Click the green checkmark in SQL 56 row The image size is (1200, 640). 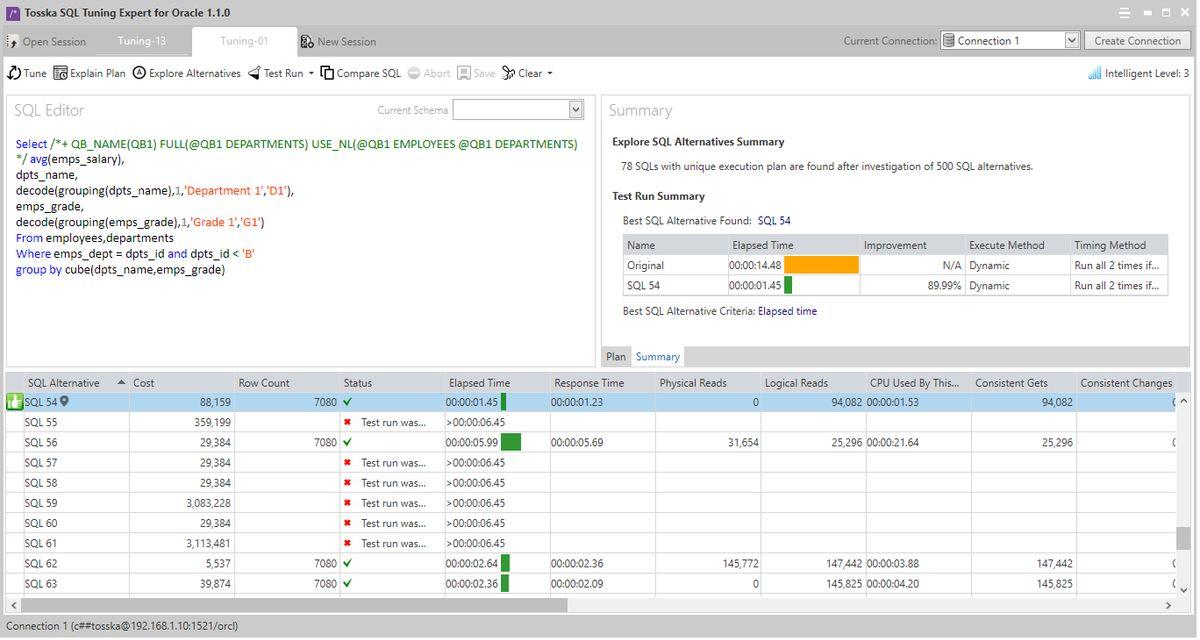(x=347, y=442)
